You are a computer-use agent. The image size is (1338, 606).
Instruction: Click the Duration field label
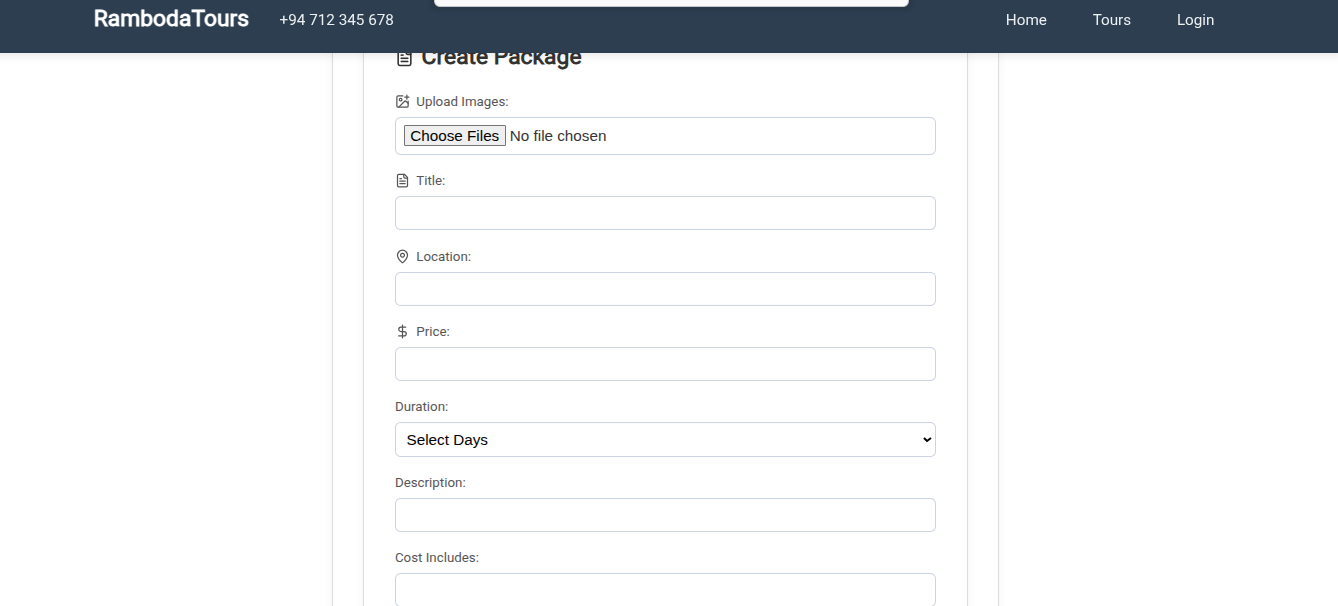(x=421, y=407)
